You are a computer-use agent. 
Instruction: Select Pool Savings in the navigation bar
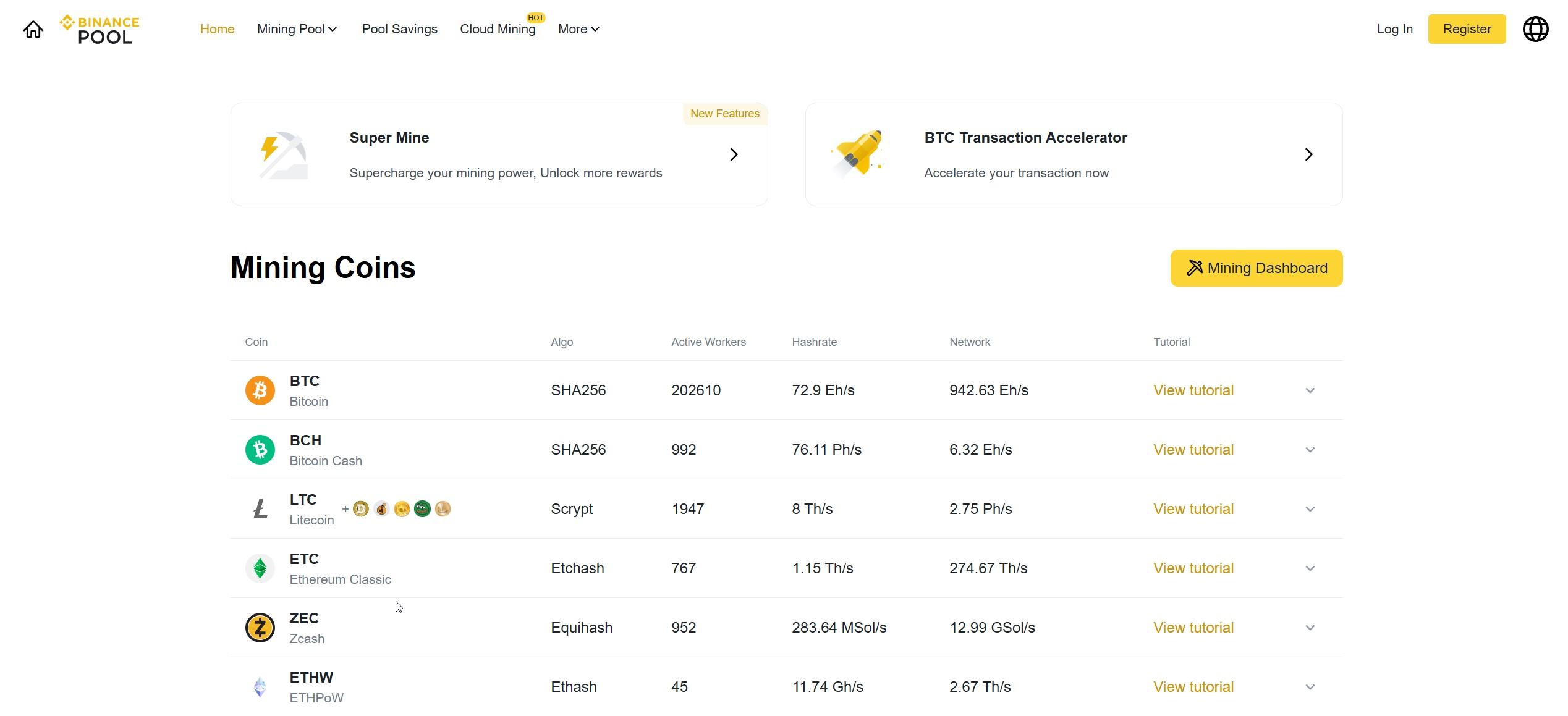pos(399,28)
